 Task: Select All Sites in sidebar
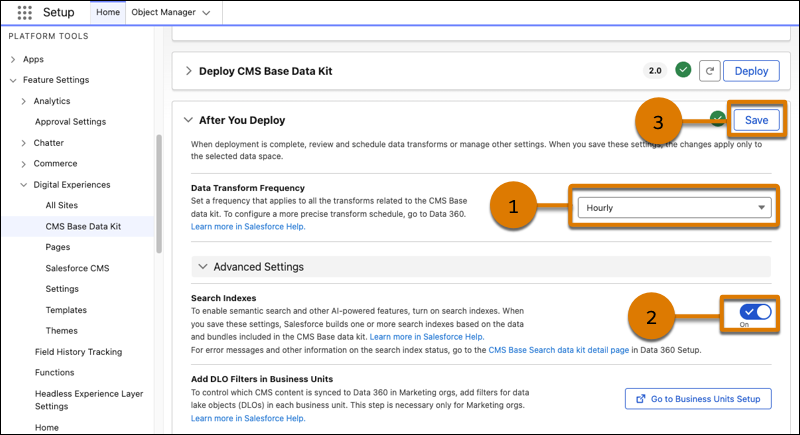click(x=62, y=206)
